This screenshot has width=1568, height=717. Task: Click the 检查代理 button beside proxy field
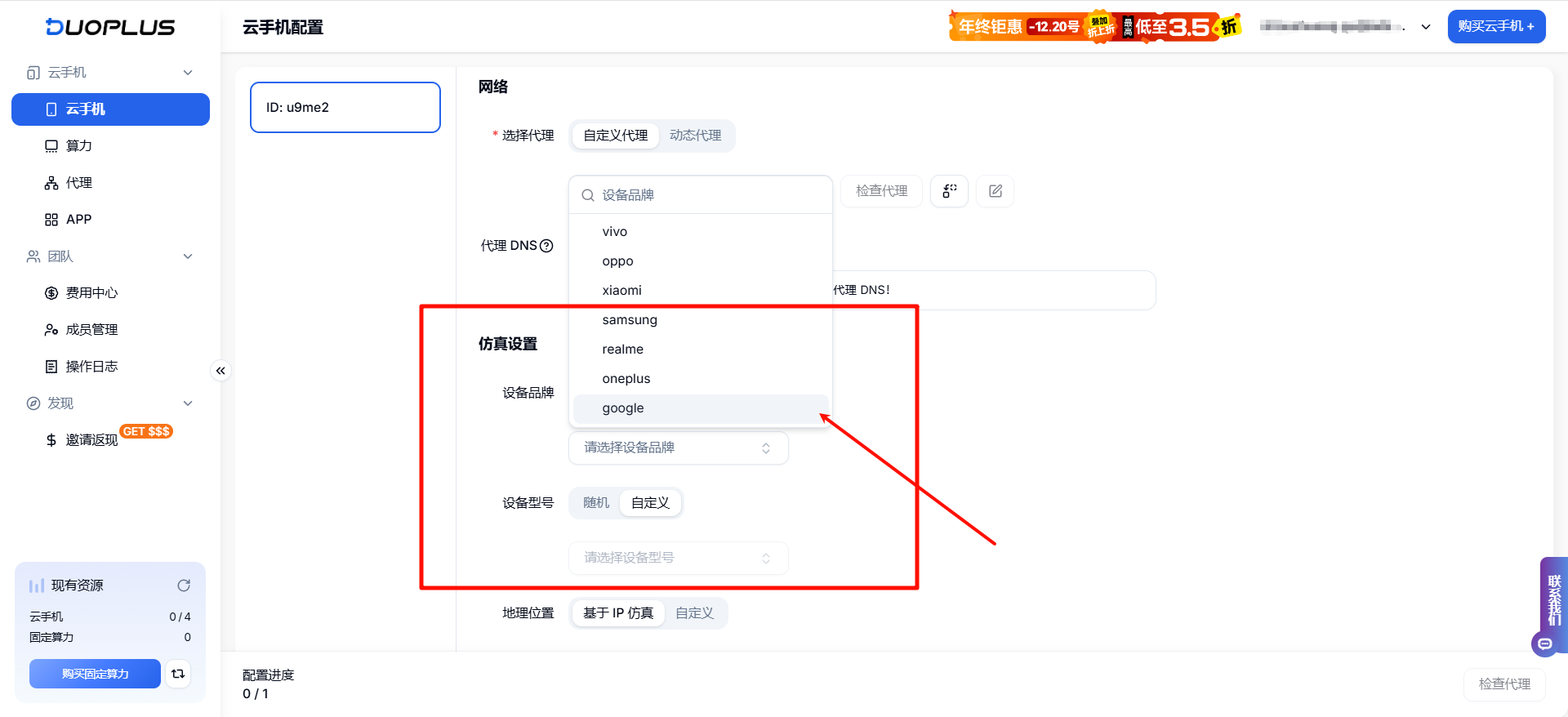pos(882,191)
